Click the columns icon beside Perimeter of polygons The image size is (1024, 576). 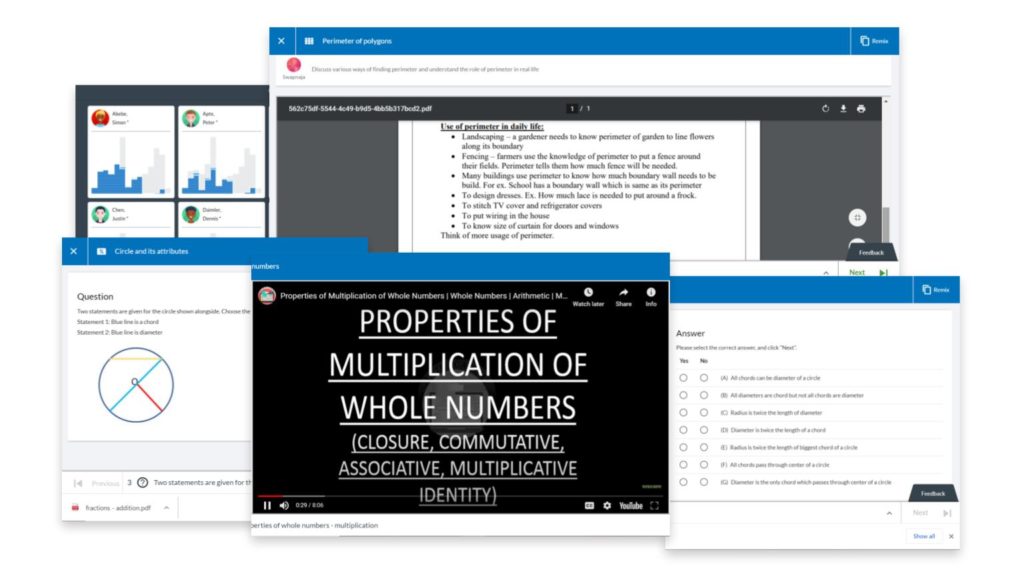coord(309,40)
